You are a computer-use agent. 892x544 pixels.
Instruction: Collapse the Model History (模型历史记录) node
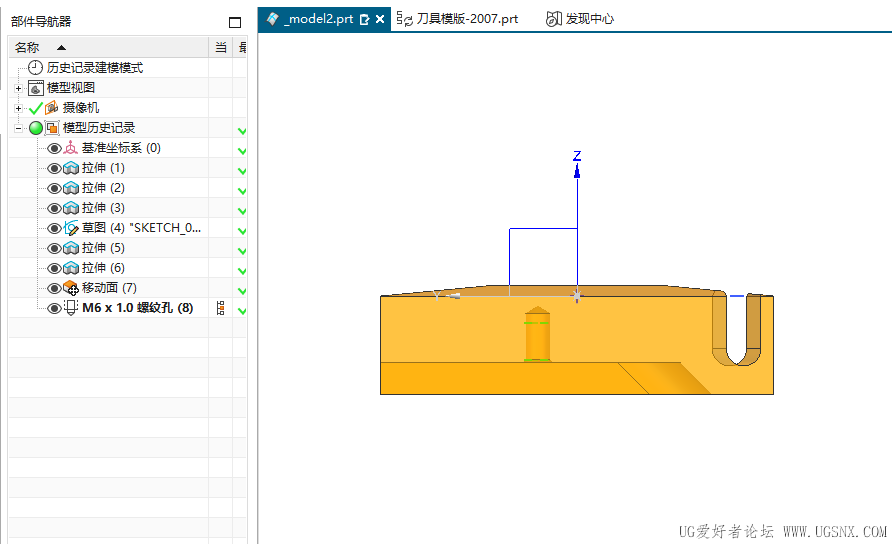[x=18, y=128]
